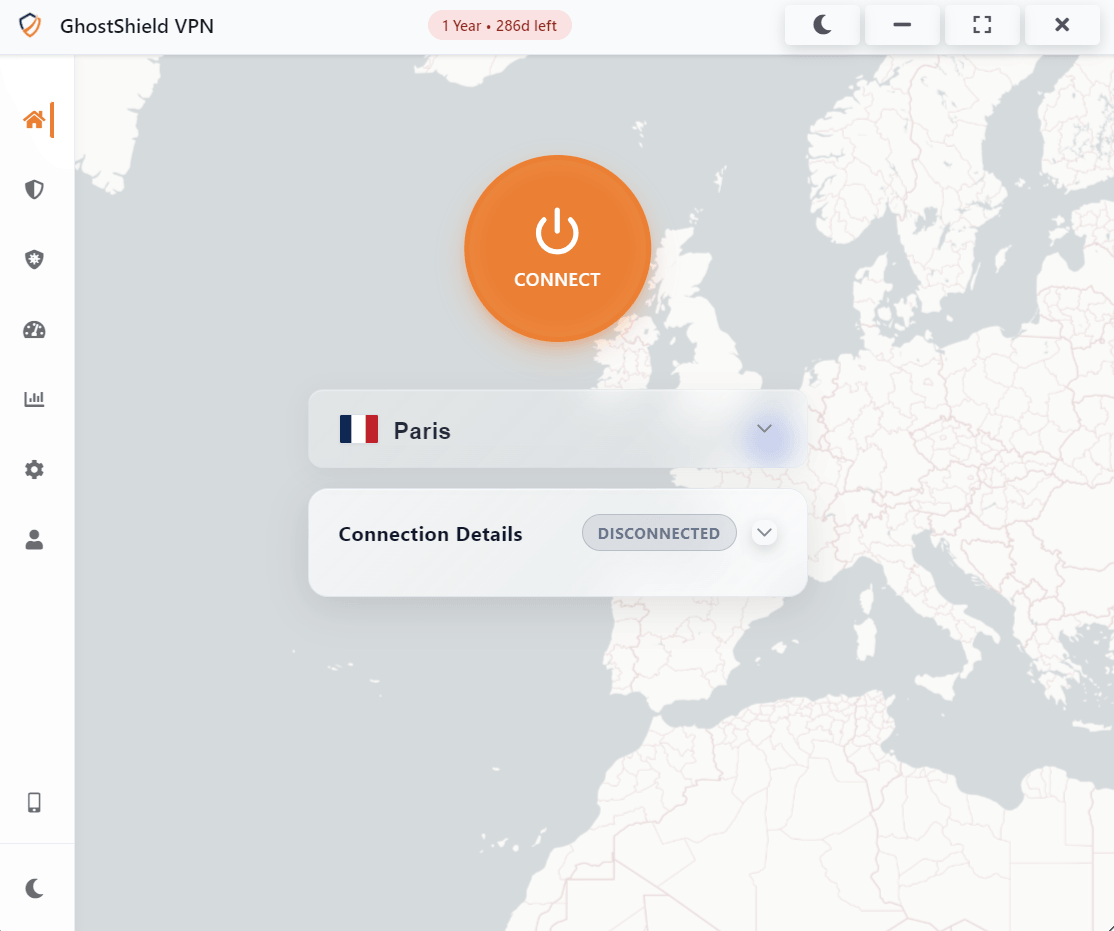This screenshot has height=931, width=1114.
Task: Open the statistics bar chart page
Action: 34,400
